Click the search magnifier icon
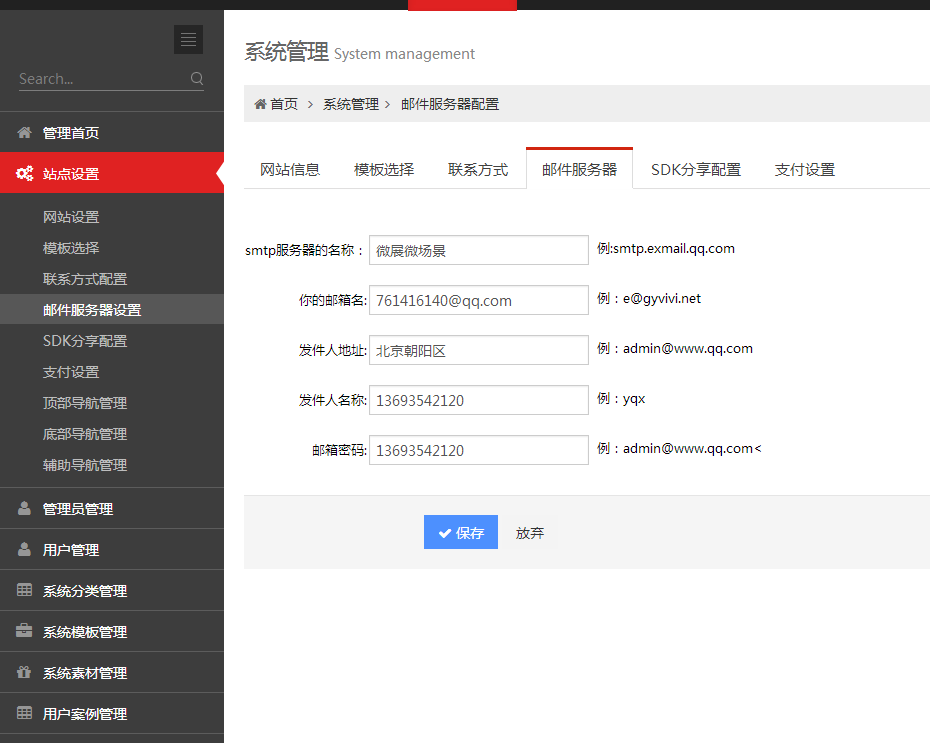The height and width of the screenshot is (743, 930). [197, 78]
